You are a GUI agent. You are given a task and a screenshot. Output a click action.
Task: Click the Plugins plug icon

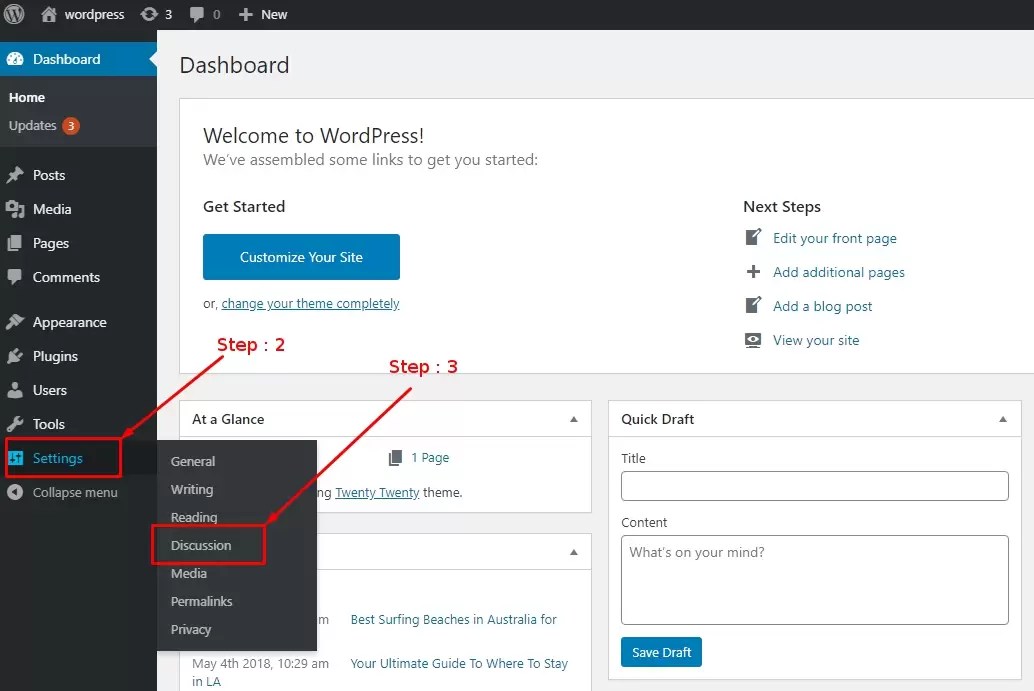(x=16, y=356)
